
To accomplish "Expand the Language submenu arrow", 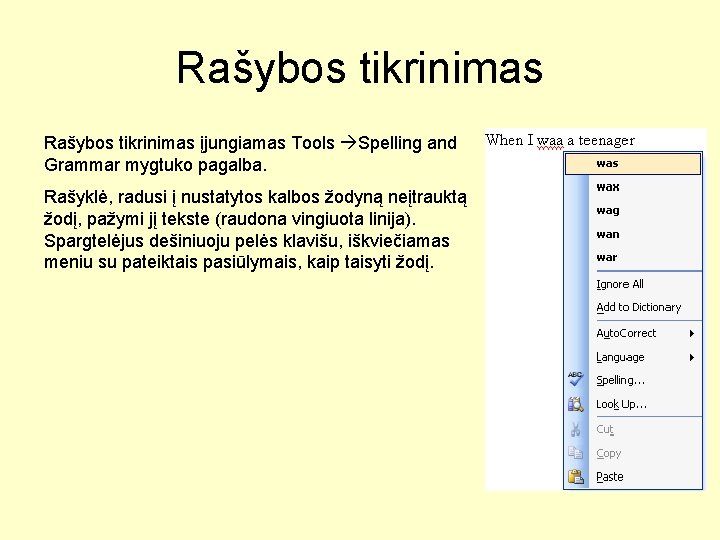I will [692, 357].
